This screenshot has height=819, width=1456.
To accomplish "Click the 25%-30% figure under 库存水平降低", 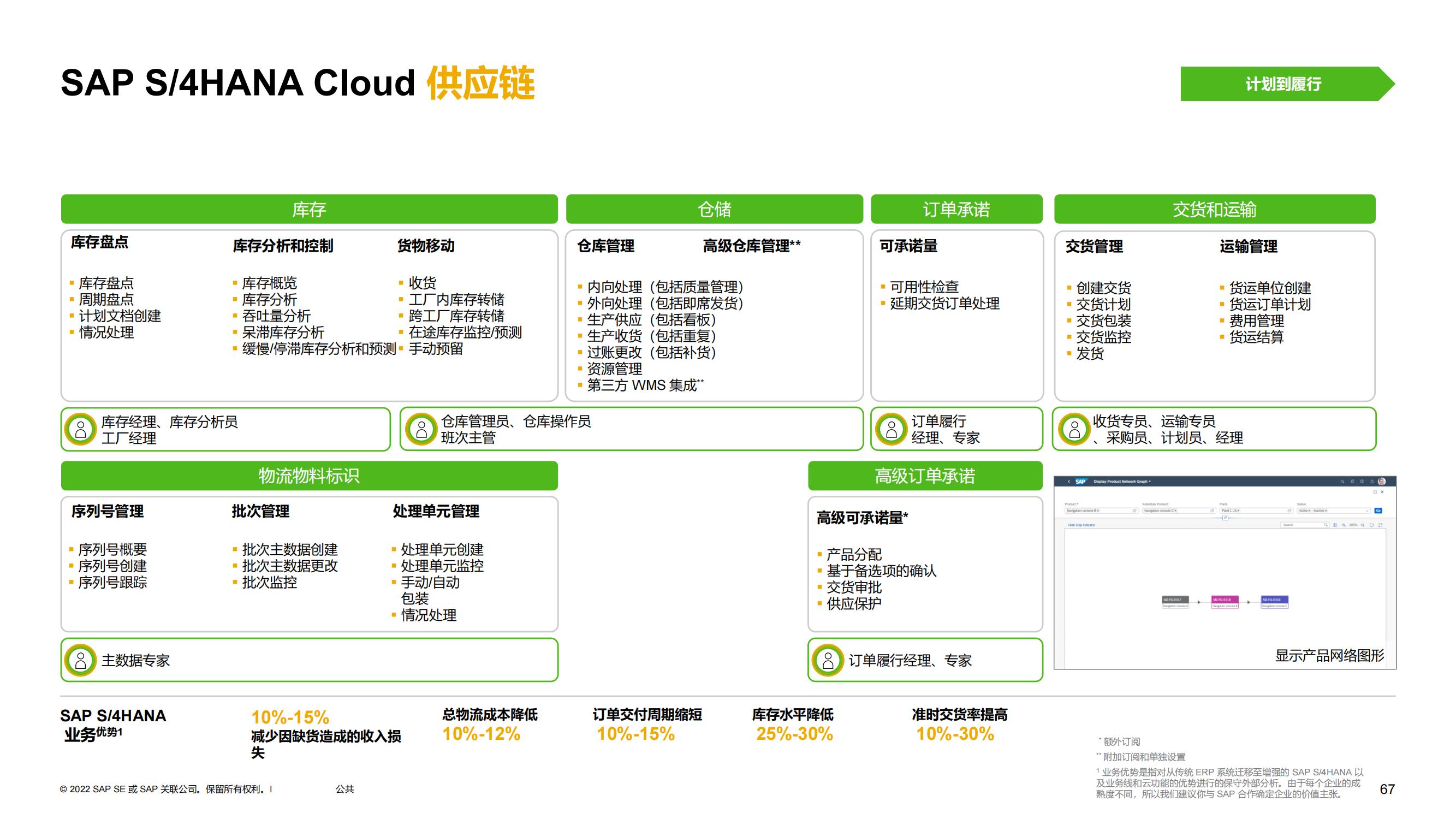I will pos(795,734).
